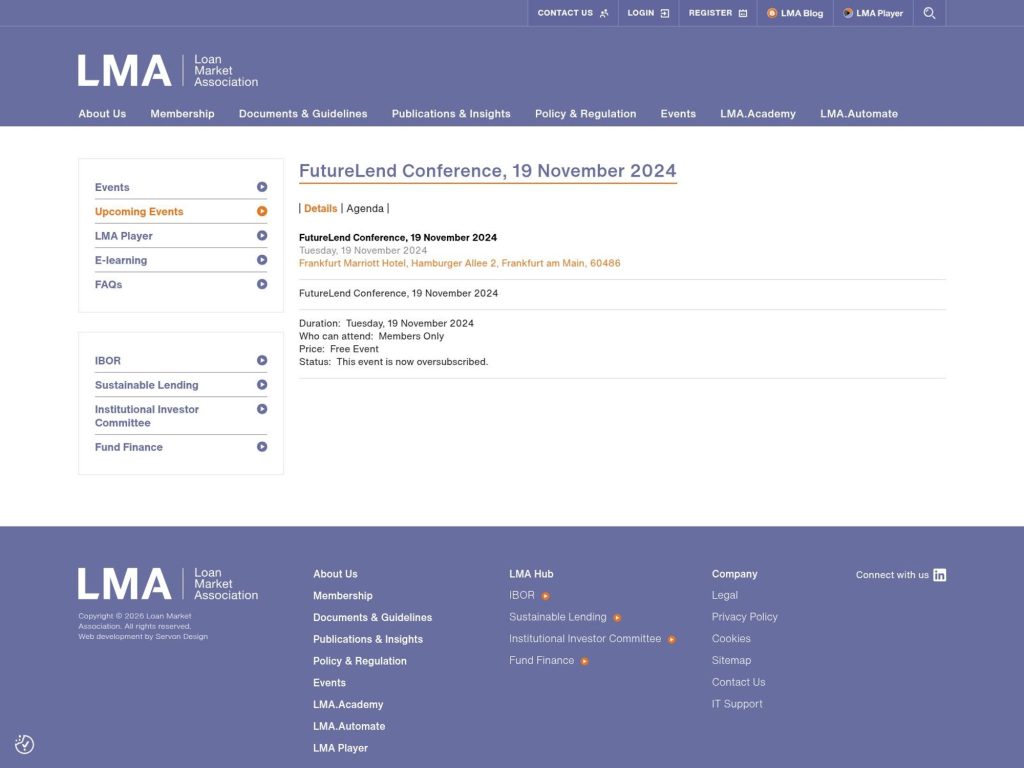Open LinkedIn via Connect with us icon
The height and width of the screenshot is (768, 1024).
coord(939,575)
